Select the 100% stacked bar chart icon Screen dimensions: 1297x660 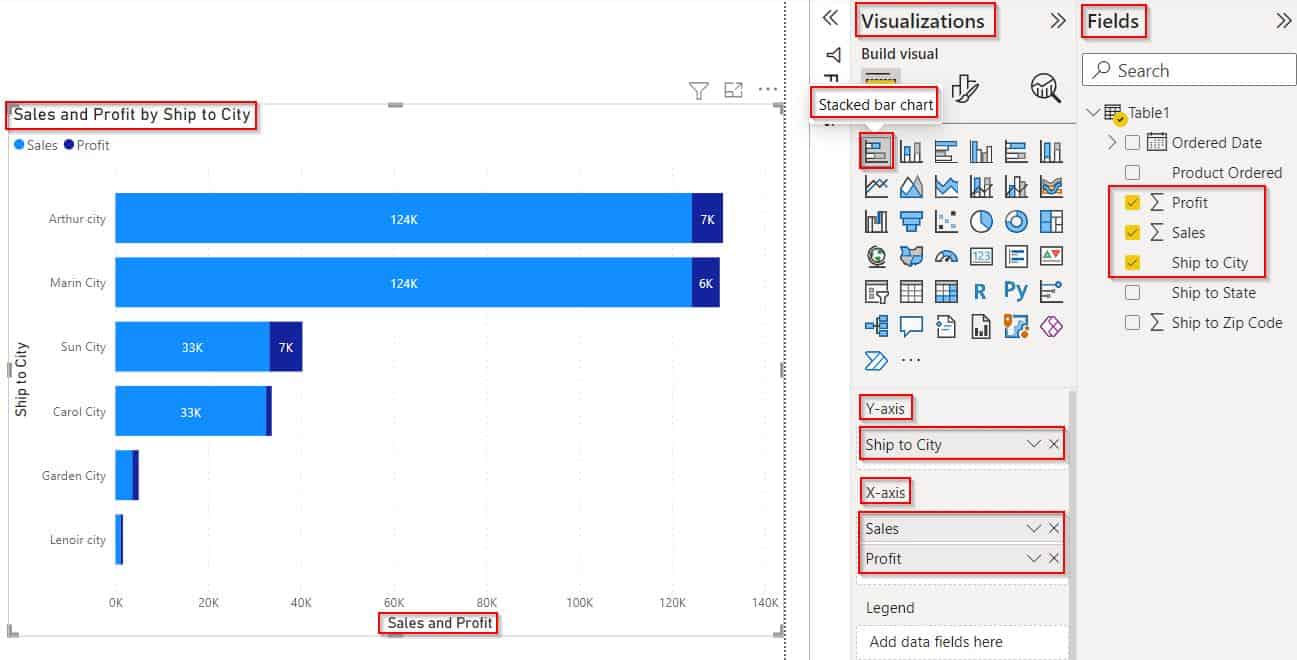1016,151
